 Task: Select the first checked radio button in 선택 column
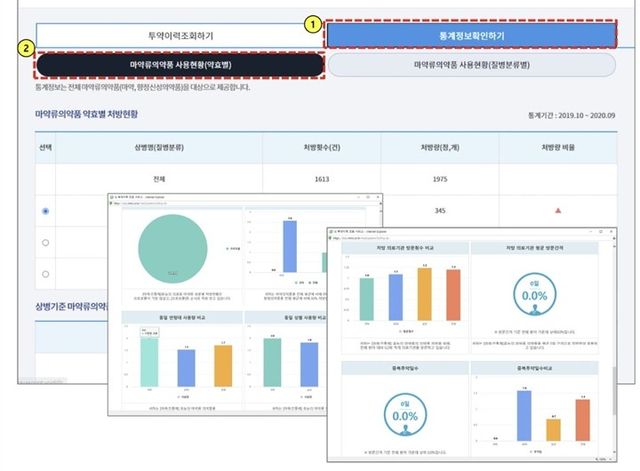46,212
